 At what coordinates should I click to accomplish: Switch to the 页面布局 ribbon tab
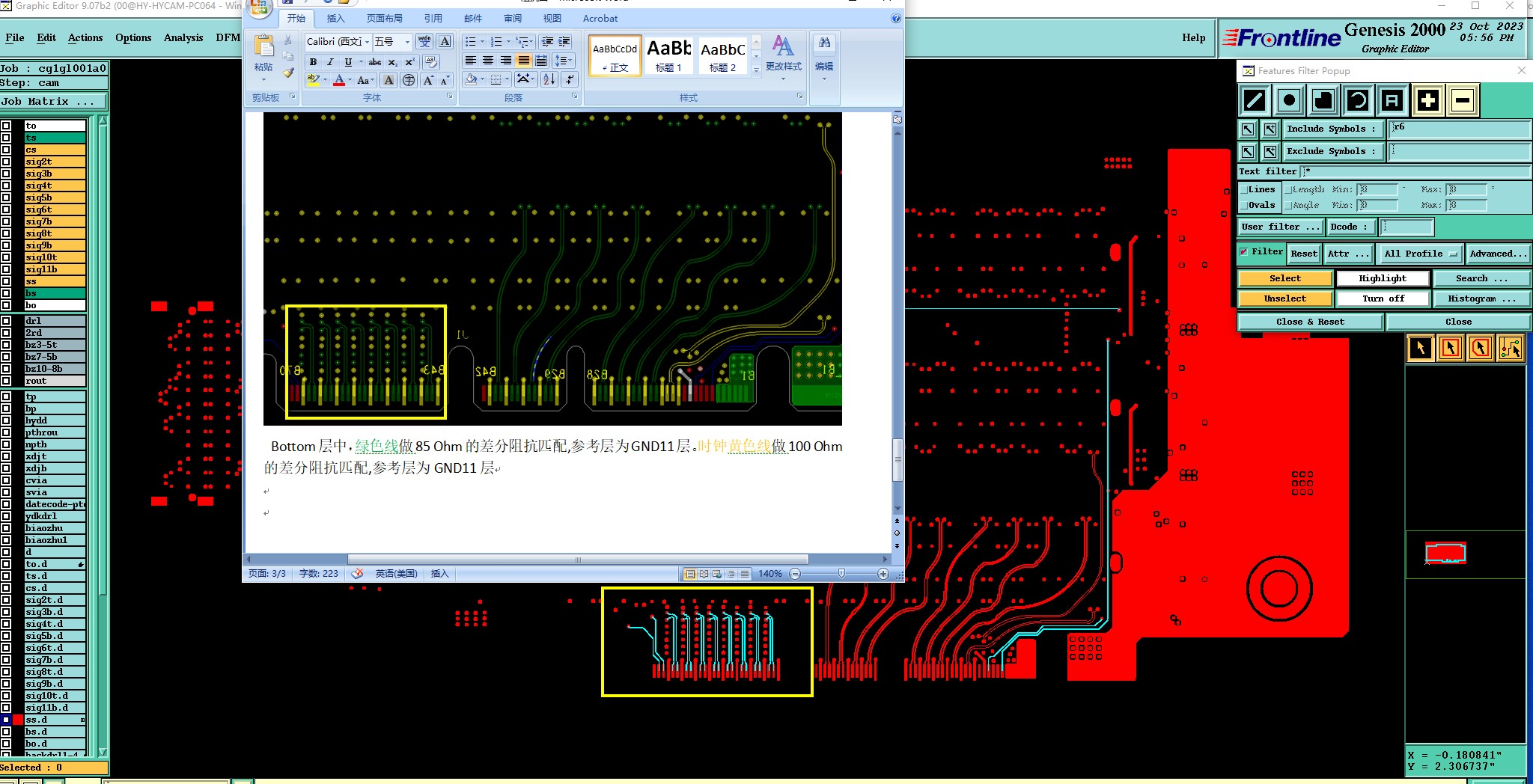[384, 18]
